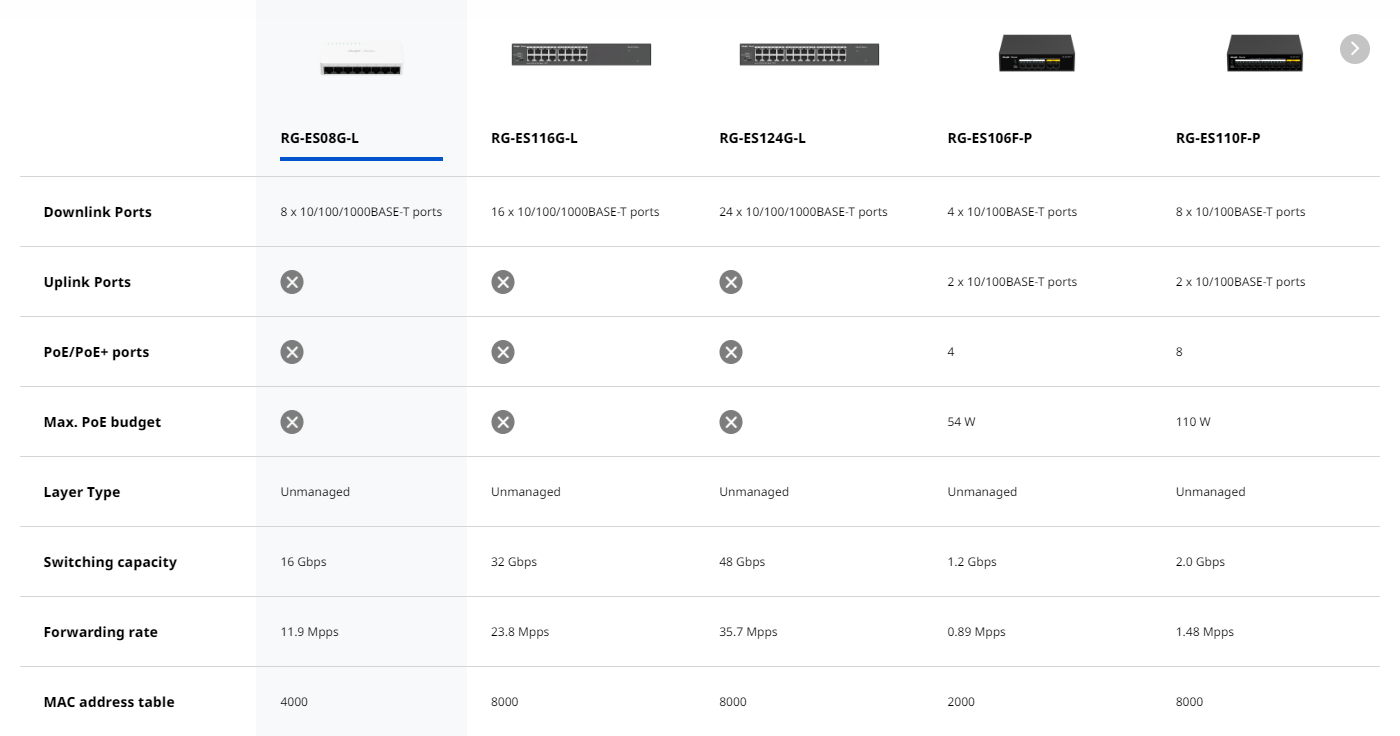Click the '2000' MAC address table value
Image resolution: width=1400 pixels, height=736 pixels.
click(x=961, y=702)
